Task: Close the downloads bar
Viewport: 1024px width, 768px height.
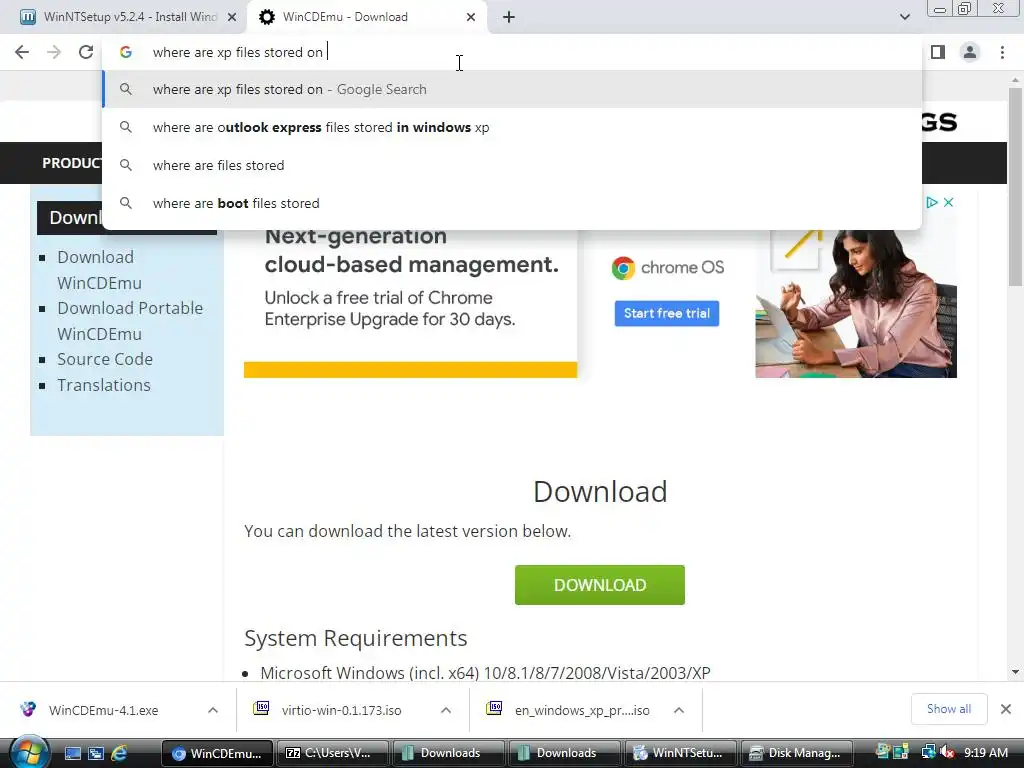Action: click(1006, 709)
